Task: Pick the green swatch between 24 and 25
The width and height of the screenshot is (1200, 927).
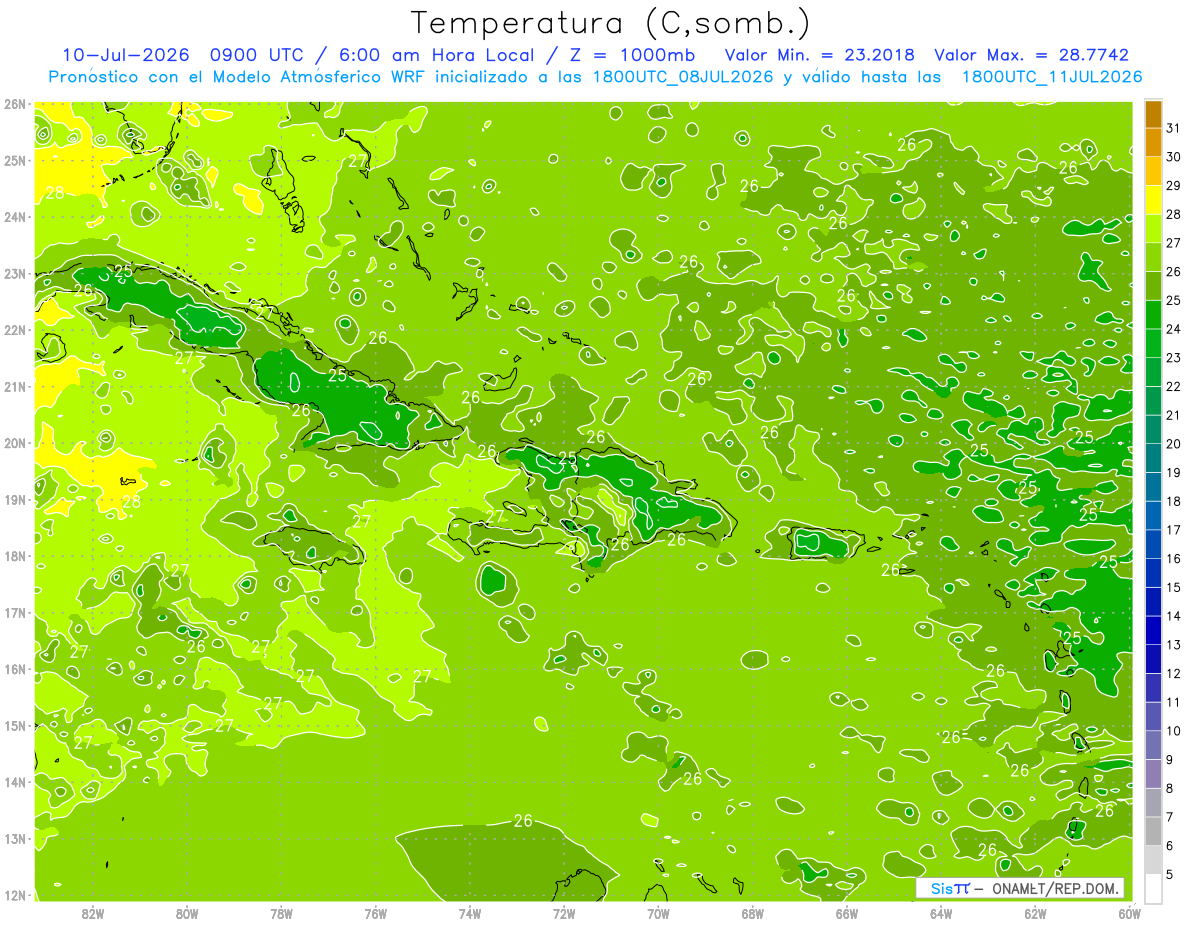Action: pos(1153,314)
